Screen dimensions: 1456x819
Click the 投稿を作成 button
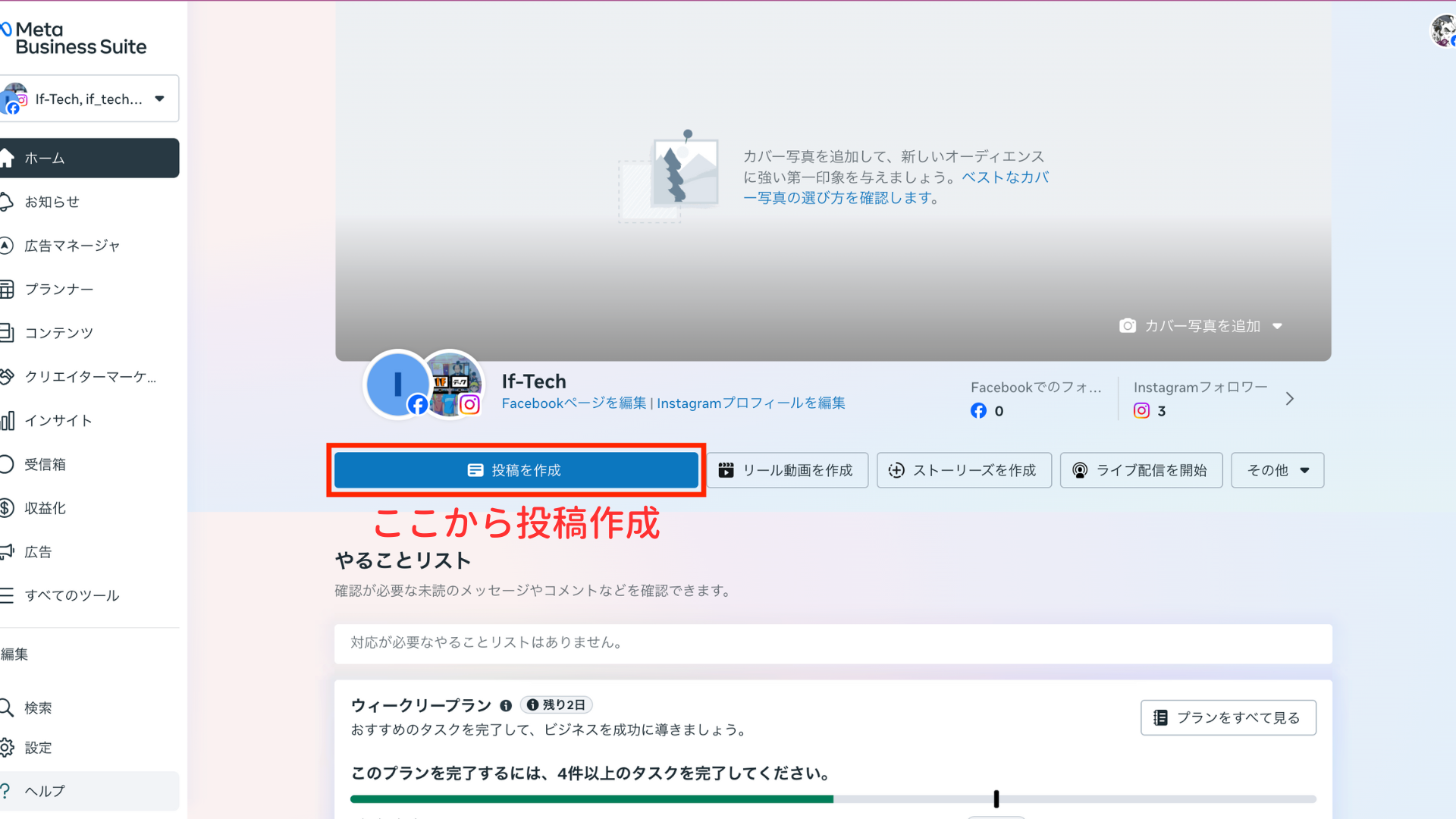pos(515,469)
